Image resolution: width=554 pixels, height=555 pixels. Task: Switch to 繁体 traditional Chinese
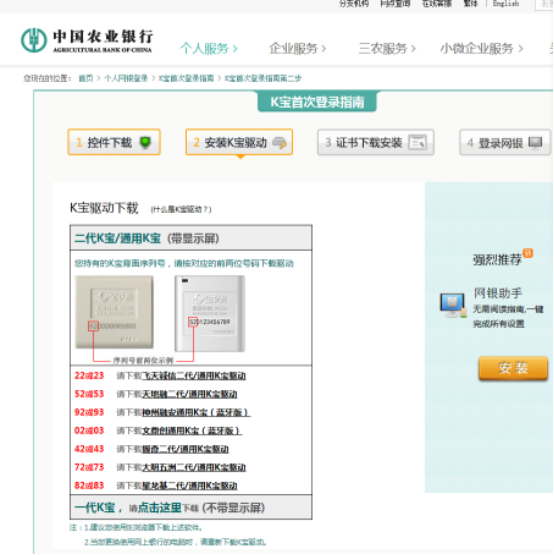tap(470, 4)
